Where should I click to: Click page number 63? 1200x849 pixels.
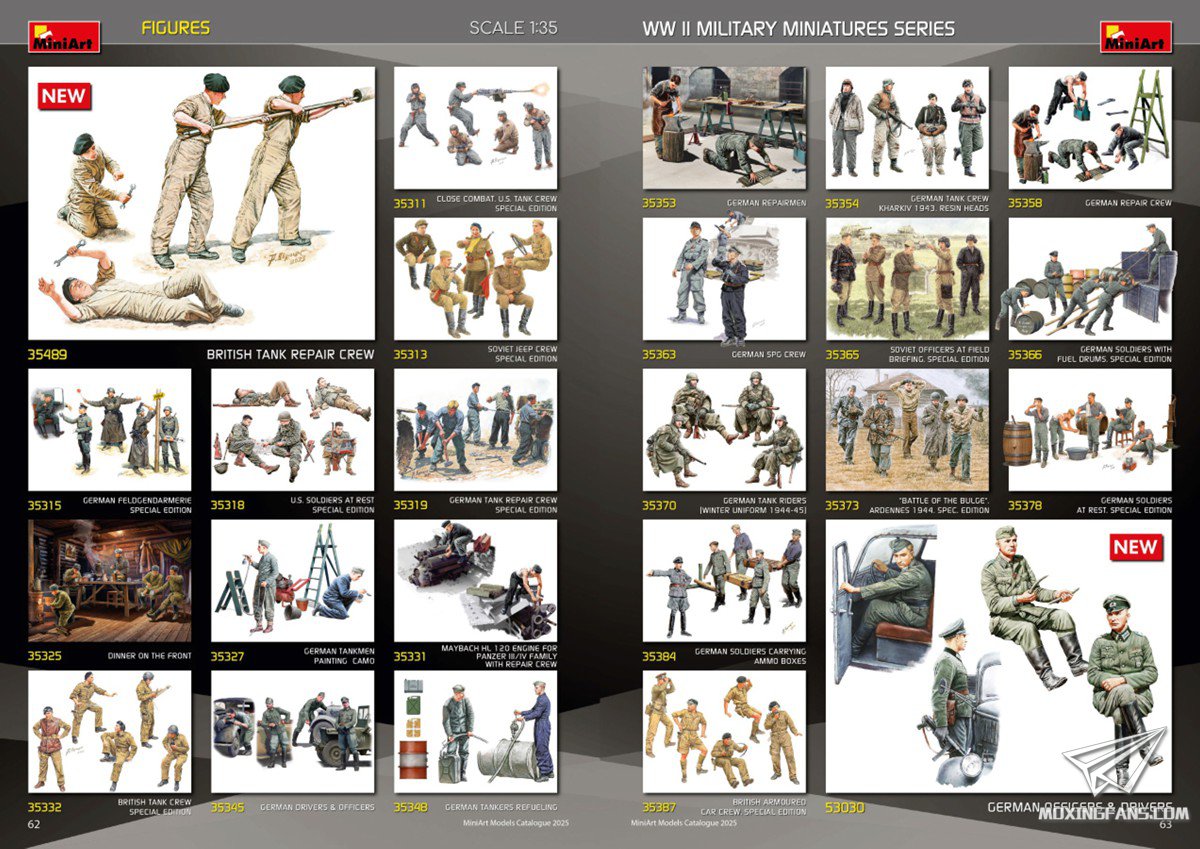[1165, 825]
